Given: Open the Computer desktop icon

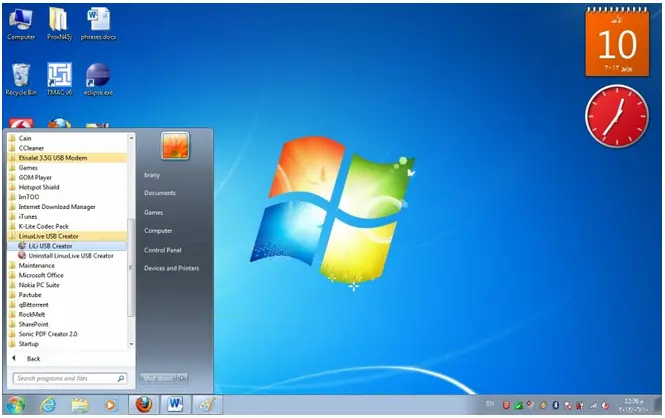Looking at the screenshot, I should [x=21, y=24].
